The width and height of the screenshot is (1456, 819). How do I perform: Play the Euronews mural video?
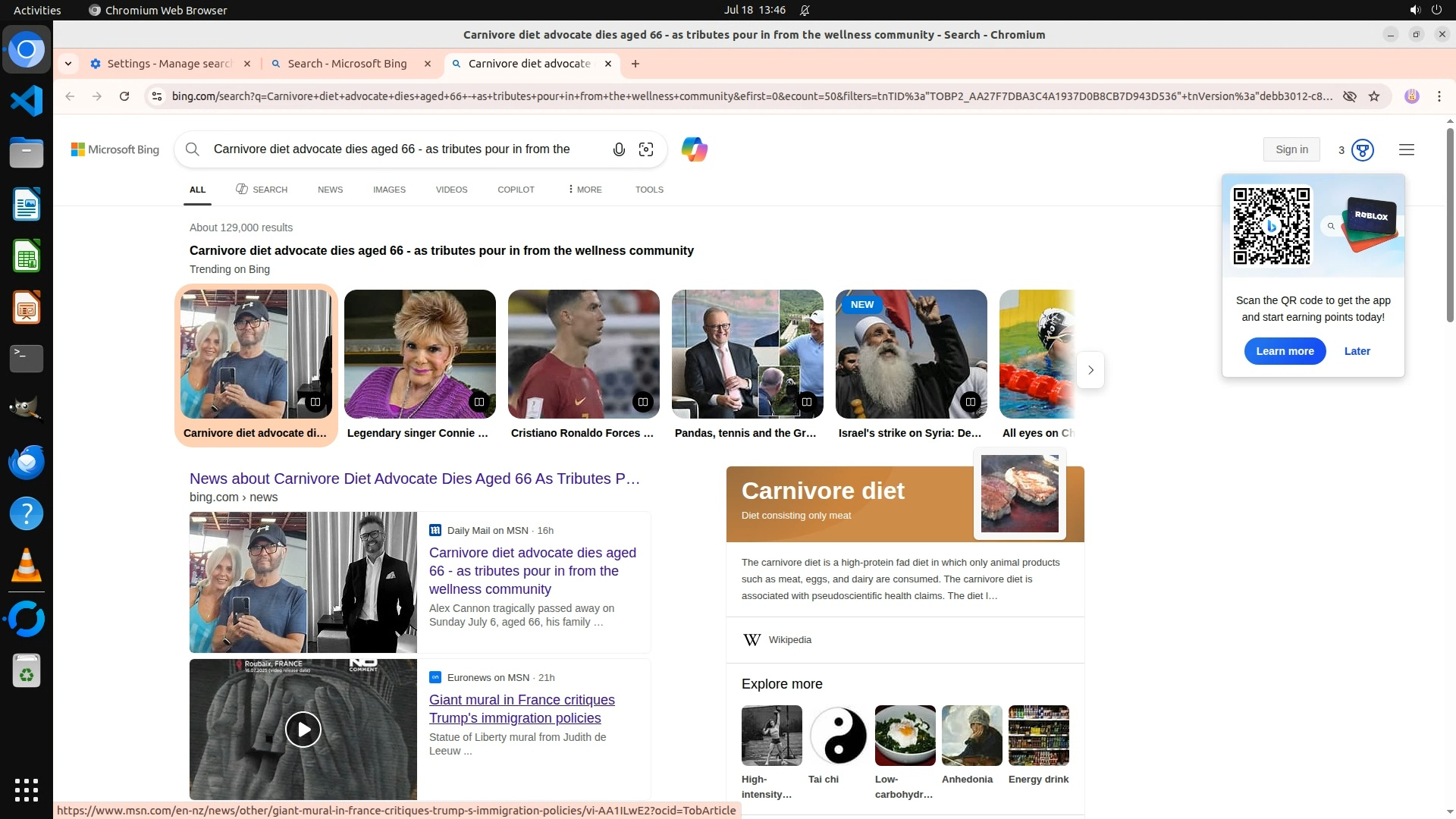coord(303,730)
